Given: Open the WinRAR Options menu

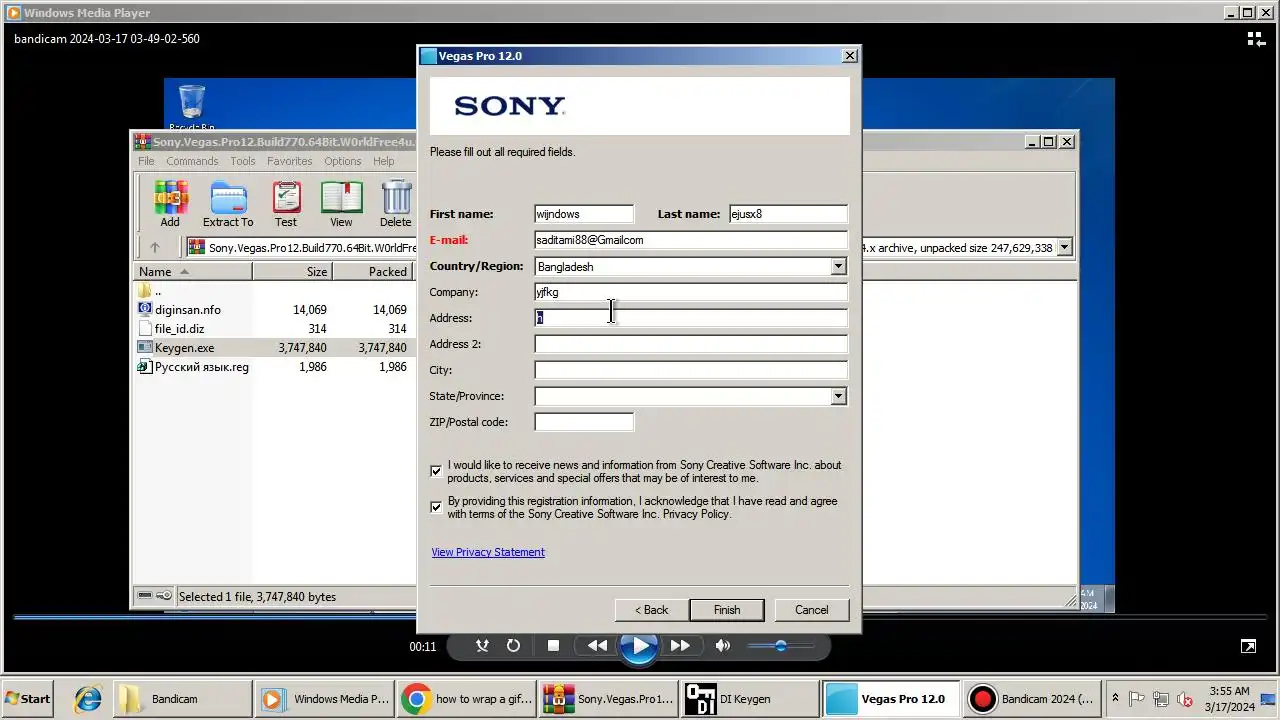Looking at the screenshot, I should click(x=342, y=161).
